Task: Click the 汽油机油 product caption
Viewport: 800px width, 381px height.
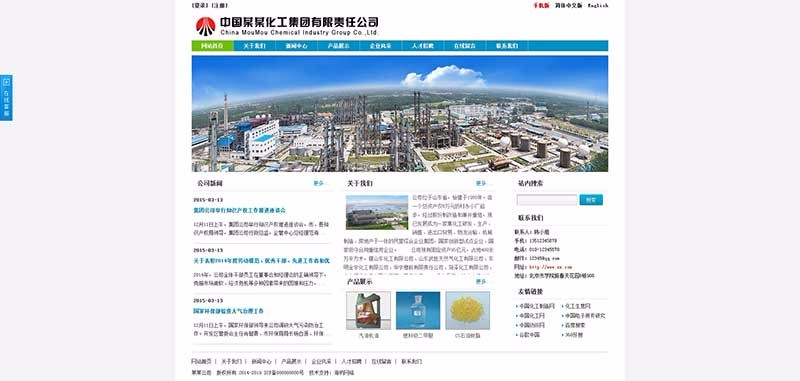Action: 368,336
